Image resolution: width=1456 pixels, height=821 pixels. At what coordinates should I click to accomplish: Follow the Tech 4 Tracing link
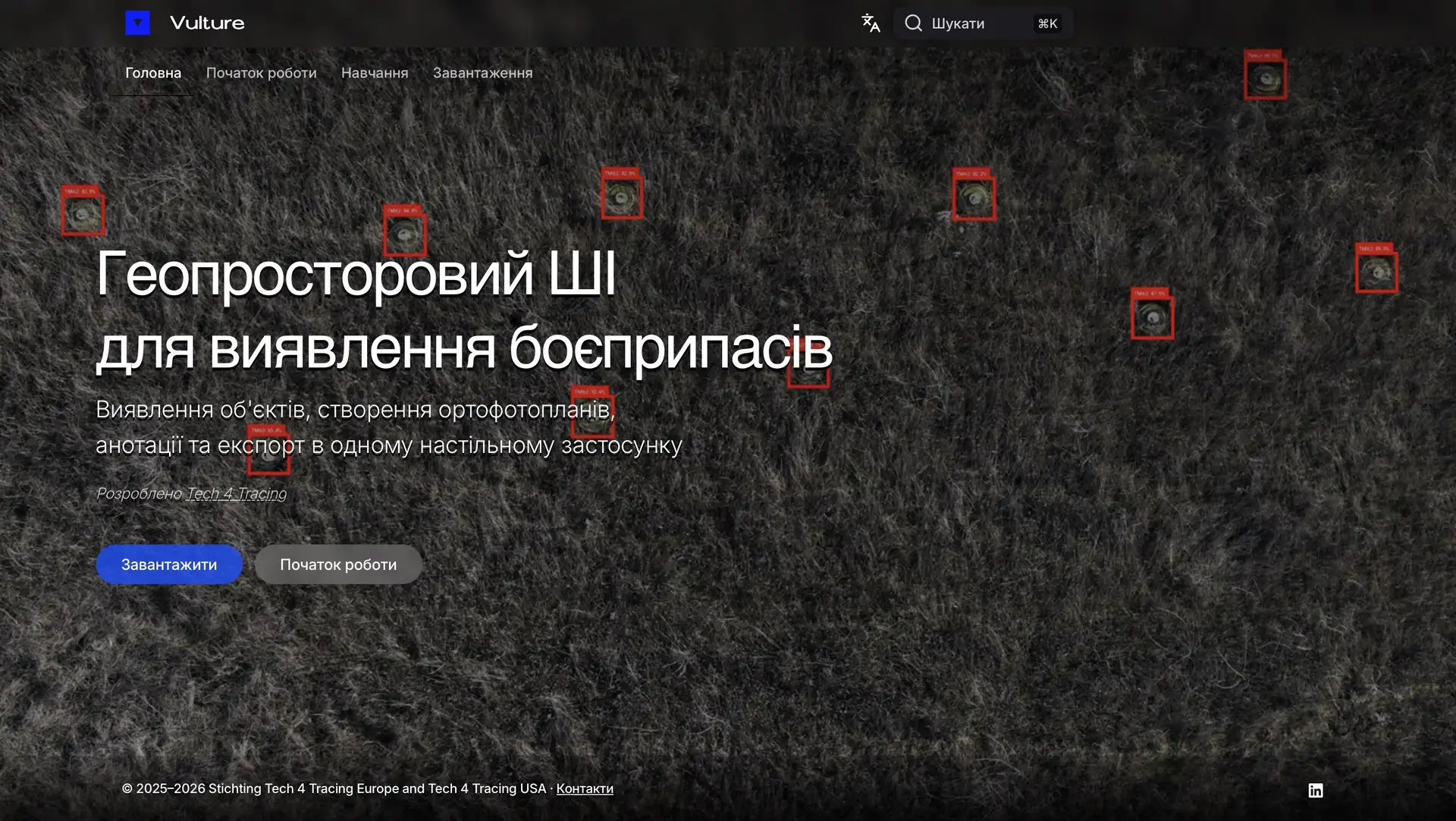237,494
